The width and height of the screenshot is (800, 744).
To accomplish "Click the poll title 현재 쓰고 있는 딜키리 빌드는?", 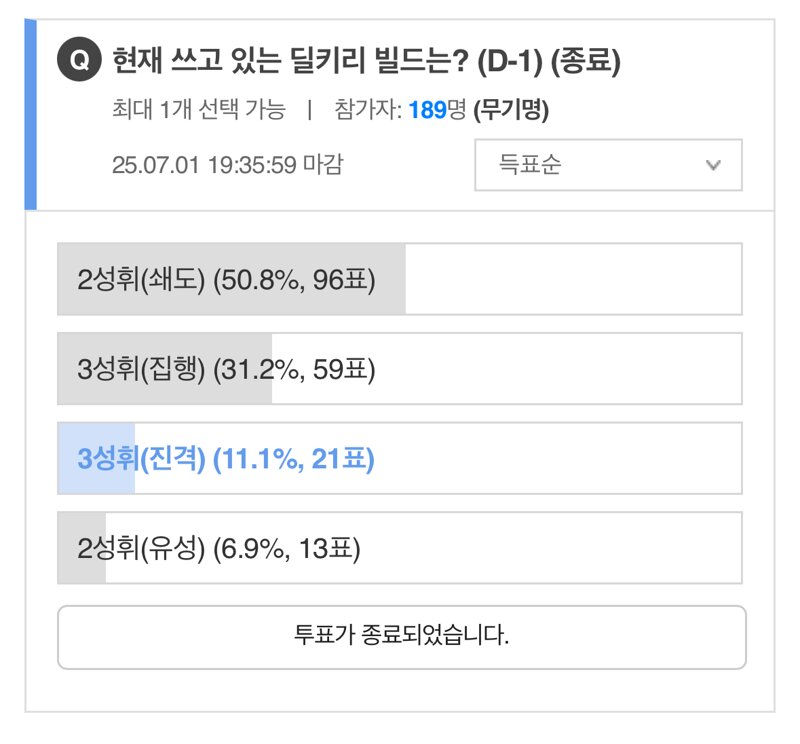I will click(x=290, y=60).
